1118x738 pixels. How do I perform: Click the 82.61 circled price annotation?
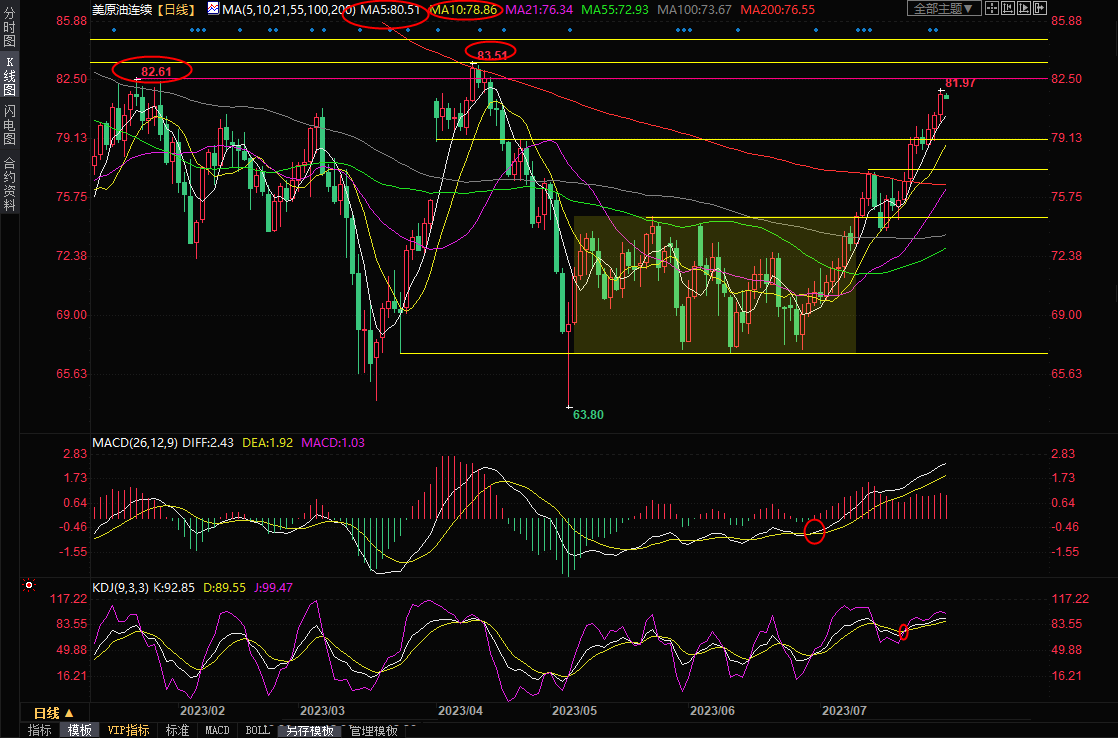(x=153, y=71)
